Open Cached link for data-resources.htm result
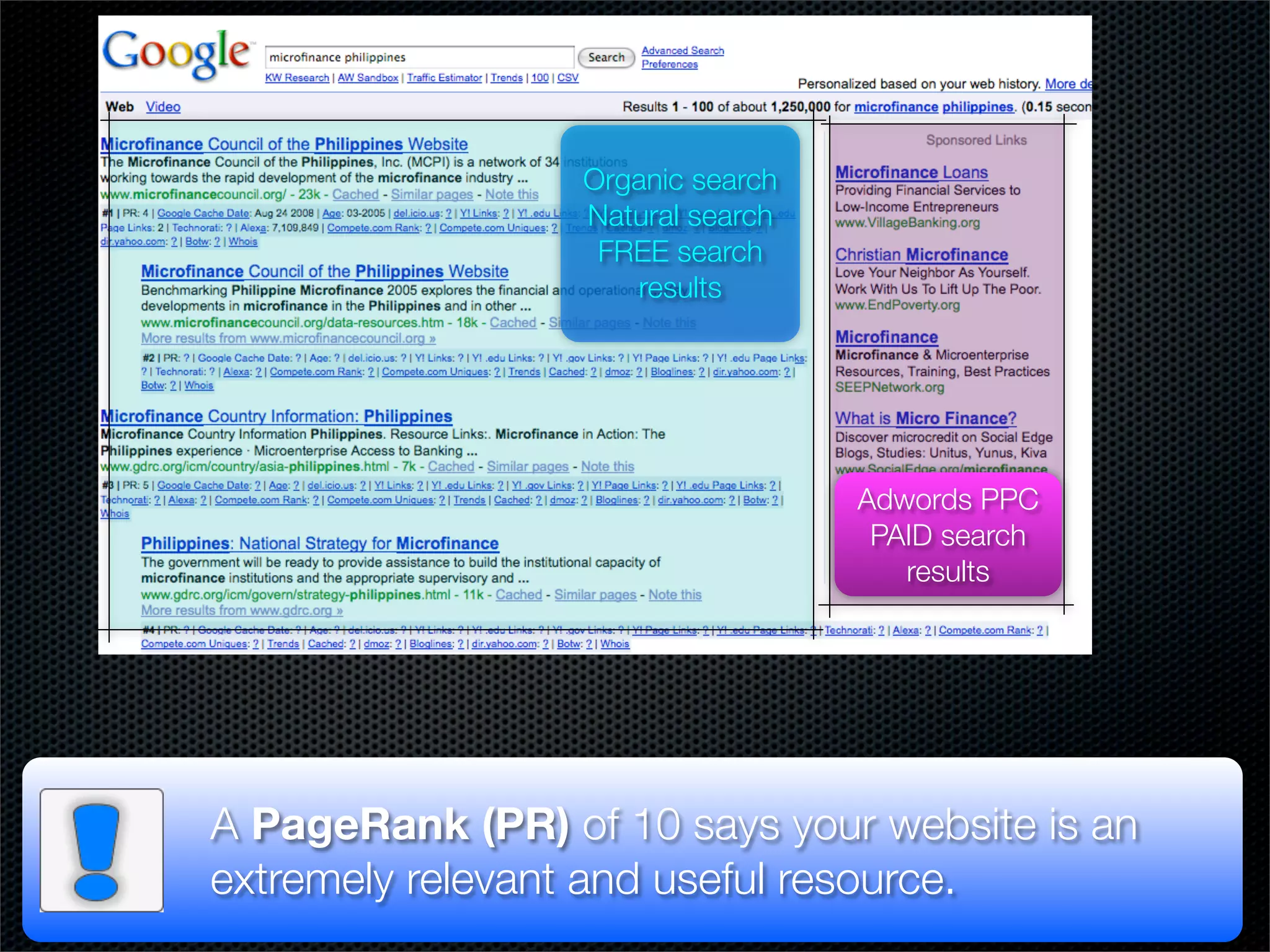The image size is (1270, 952). point(513,323)
